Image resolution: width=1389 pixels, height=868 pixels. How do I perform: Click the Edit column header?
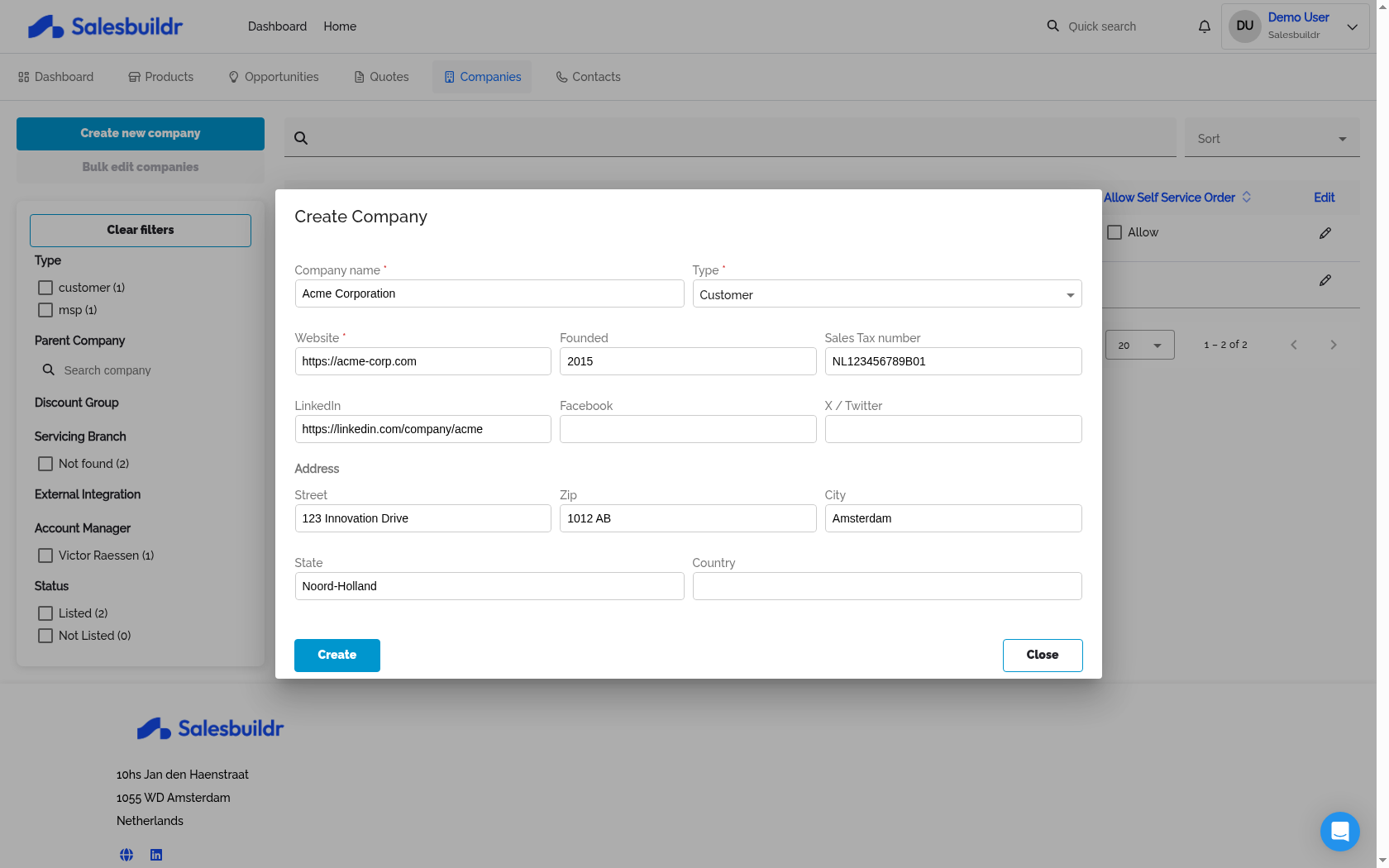pyautogui.click(x=1325, y=198)
